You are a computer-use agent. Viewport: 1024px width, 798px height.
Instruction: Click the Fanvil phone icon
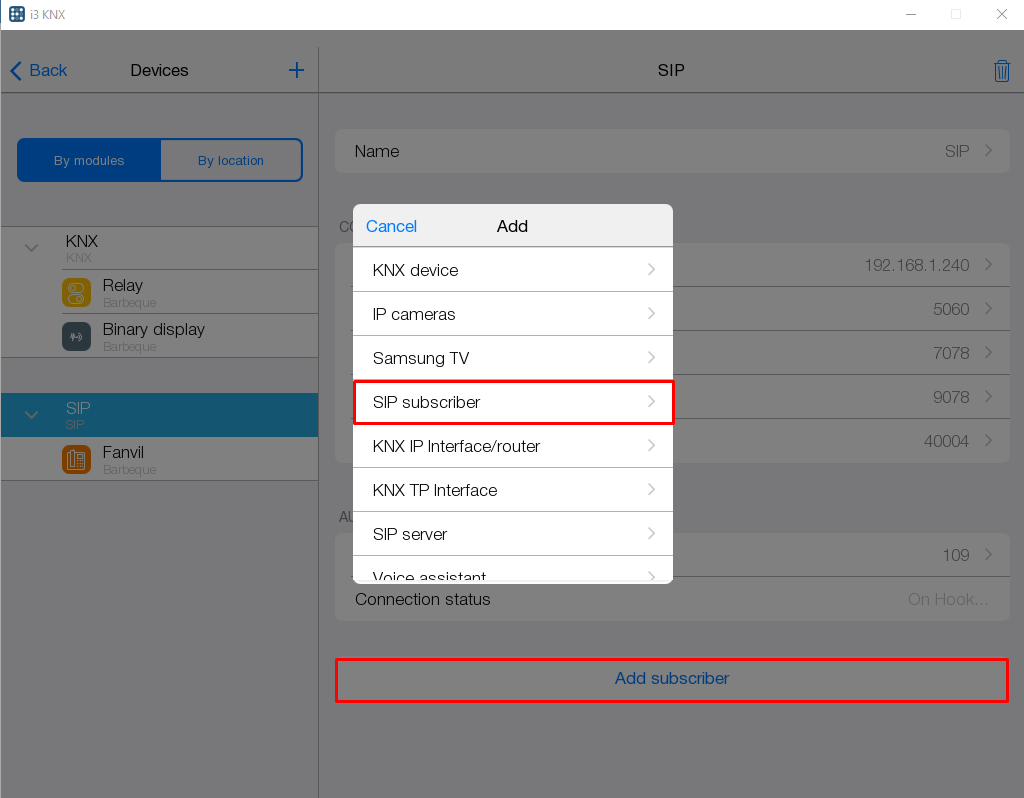click(76, 459)
